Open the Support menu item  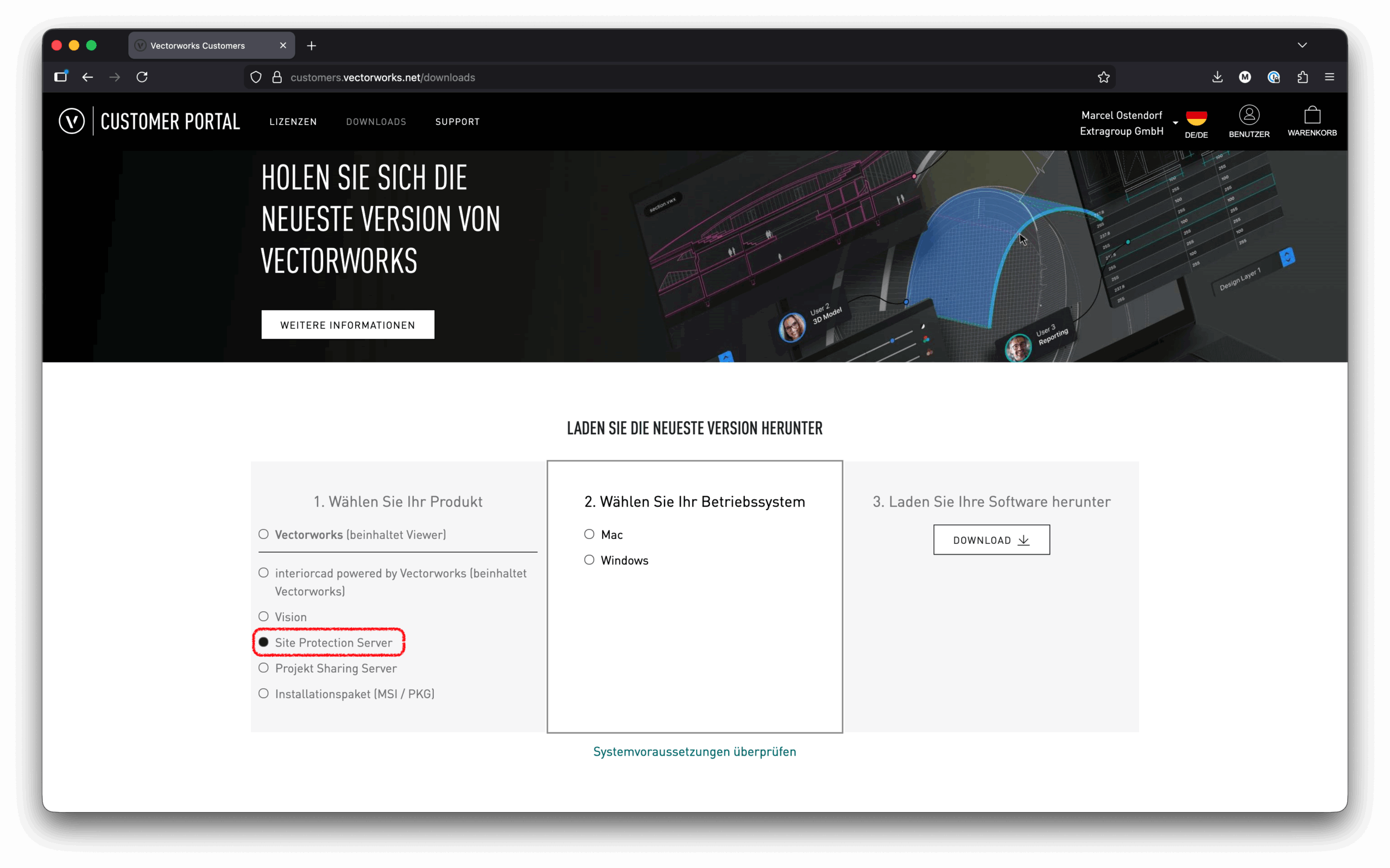(x=457, y=122)
